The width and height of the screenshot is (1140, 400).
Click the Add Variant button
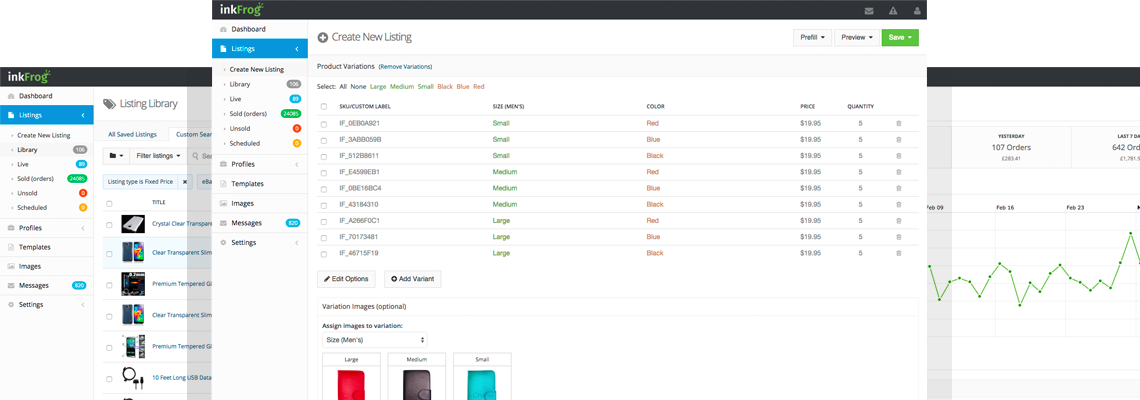pos(412,279)
